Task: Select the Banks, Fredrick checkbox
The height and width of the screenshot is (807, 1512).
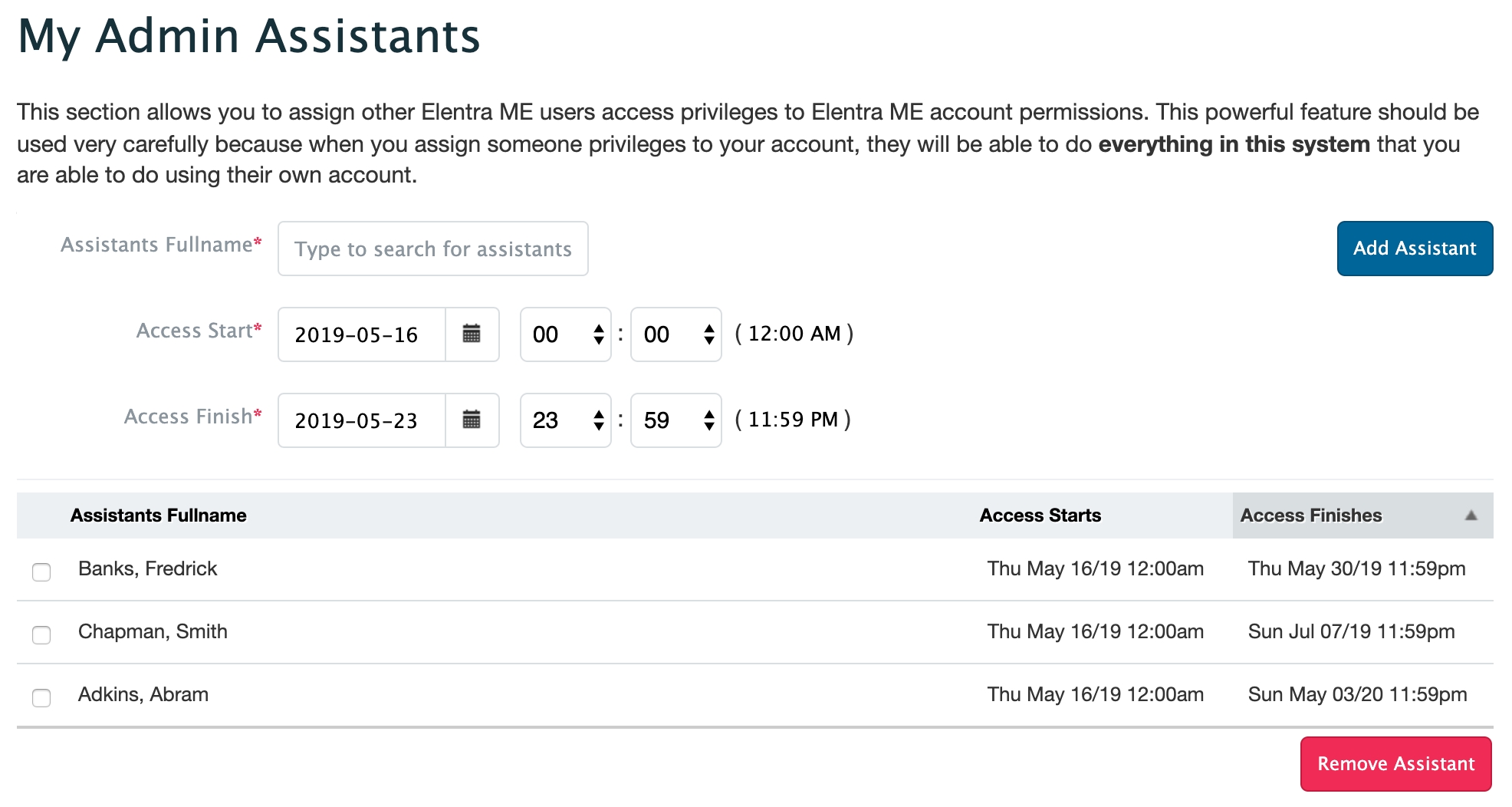Action: [41, 571]
